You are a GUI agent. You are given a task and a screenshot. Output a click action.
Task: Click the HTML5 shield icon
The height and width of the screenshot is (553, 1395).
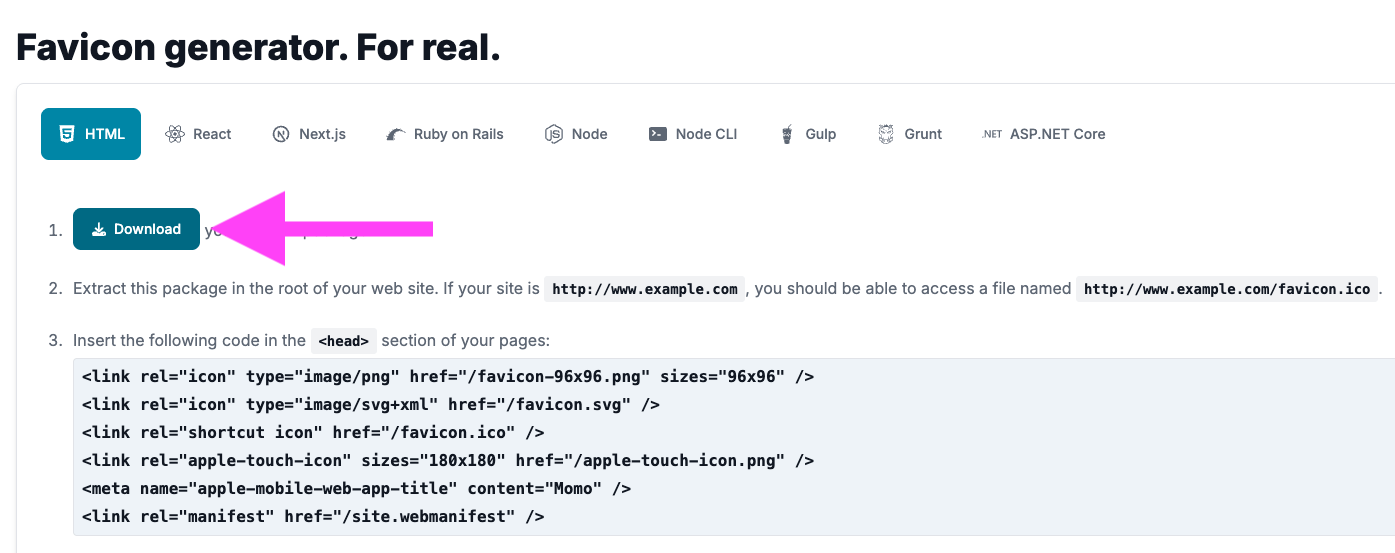coord(67,134)
